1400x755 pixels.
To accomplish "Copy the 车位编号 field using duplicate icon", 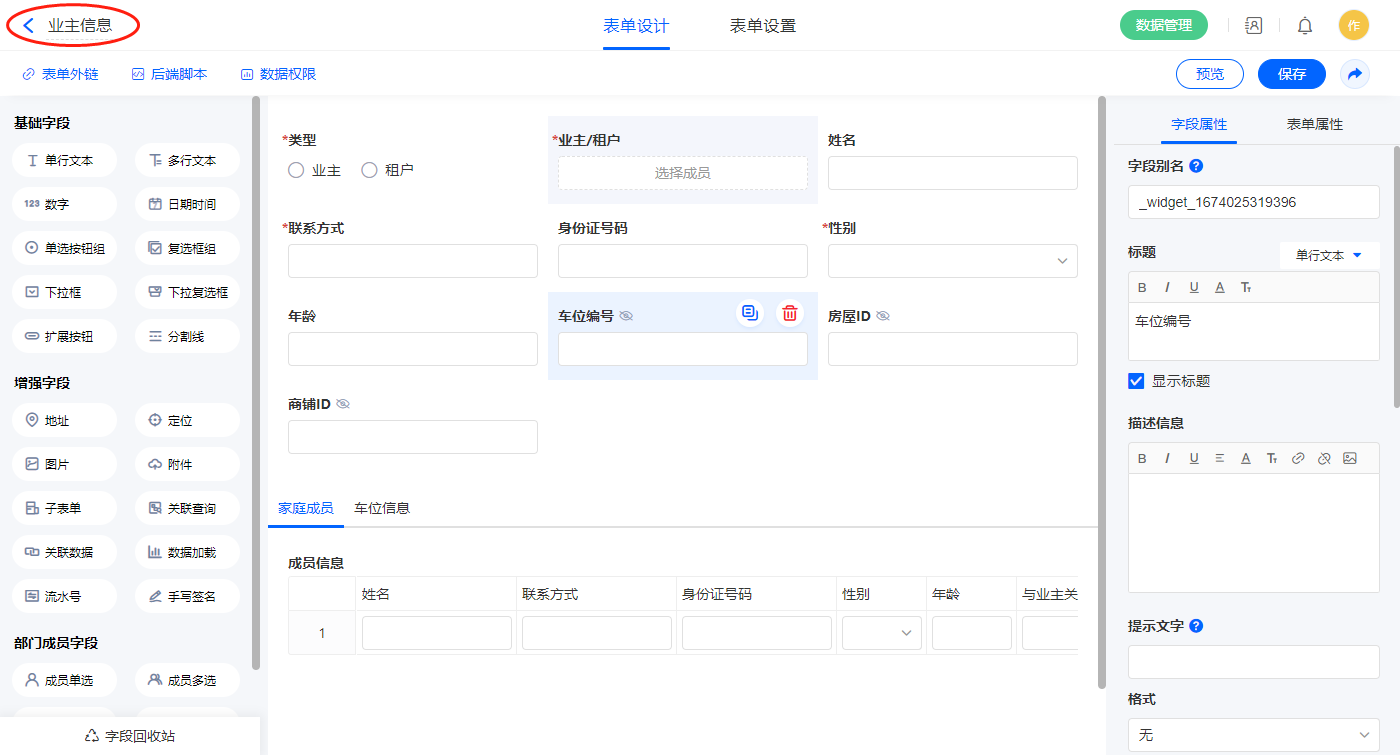I will tap(750, 313).
